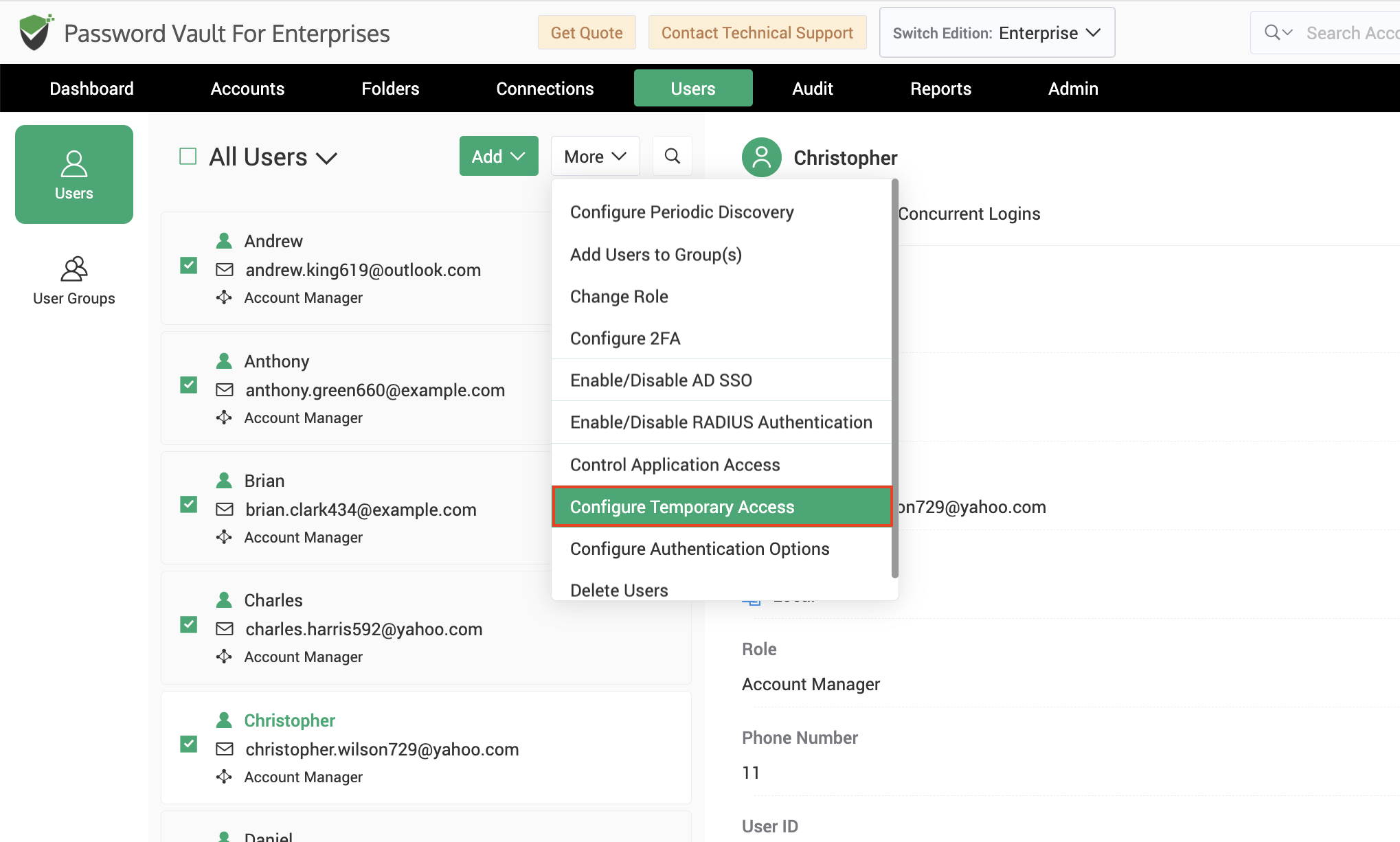The width and height of the screenshot is (1400, 842).
Task: Click the envelope icon for christopher.wilson729@yahoo.com
Action: (225, 749)
